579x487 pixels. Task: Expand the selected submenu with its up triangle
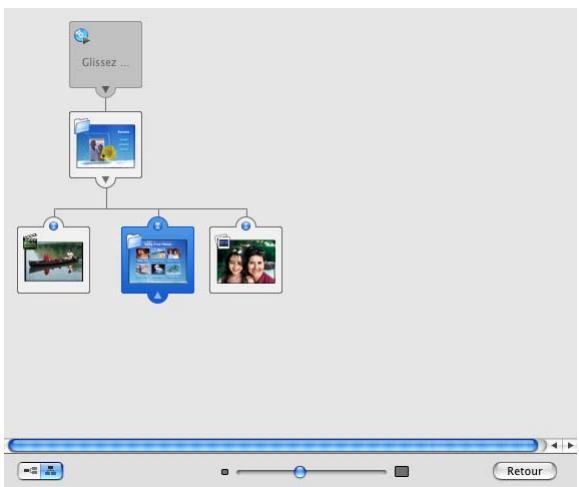click(x=158, y=295)
